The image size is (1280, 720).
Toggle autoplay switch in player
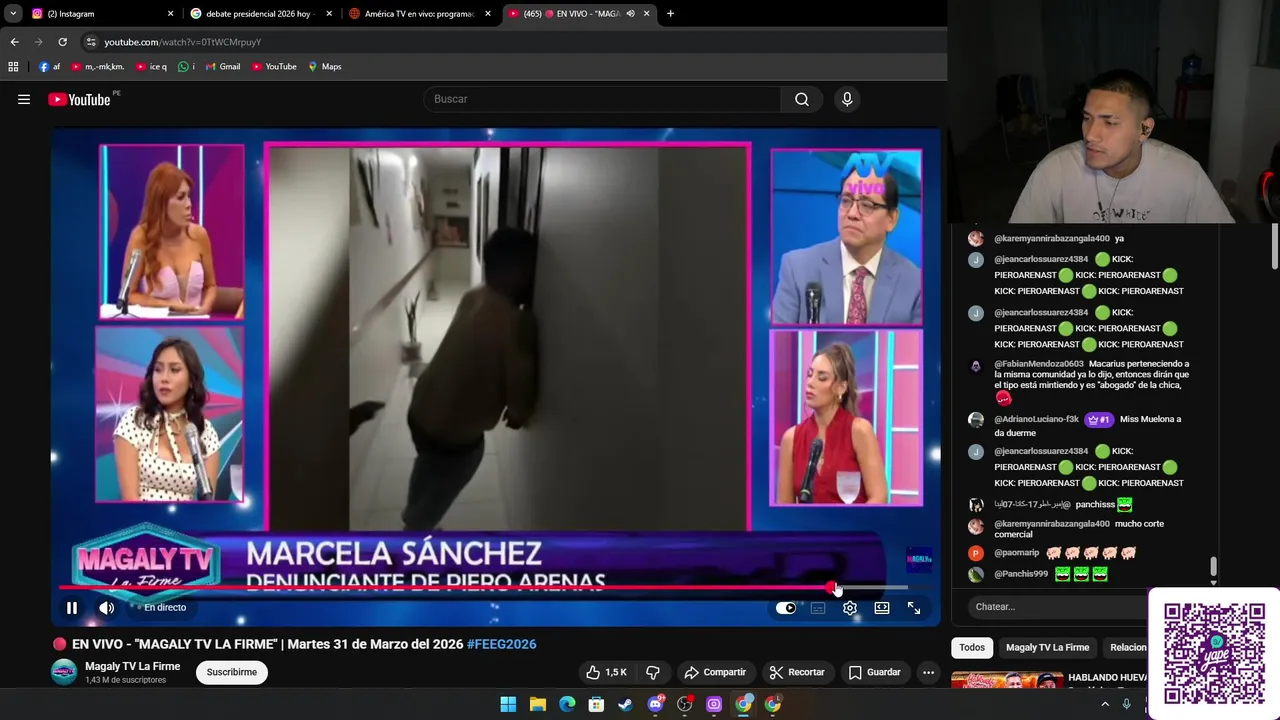point(786,607)
